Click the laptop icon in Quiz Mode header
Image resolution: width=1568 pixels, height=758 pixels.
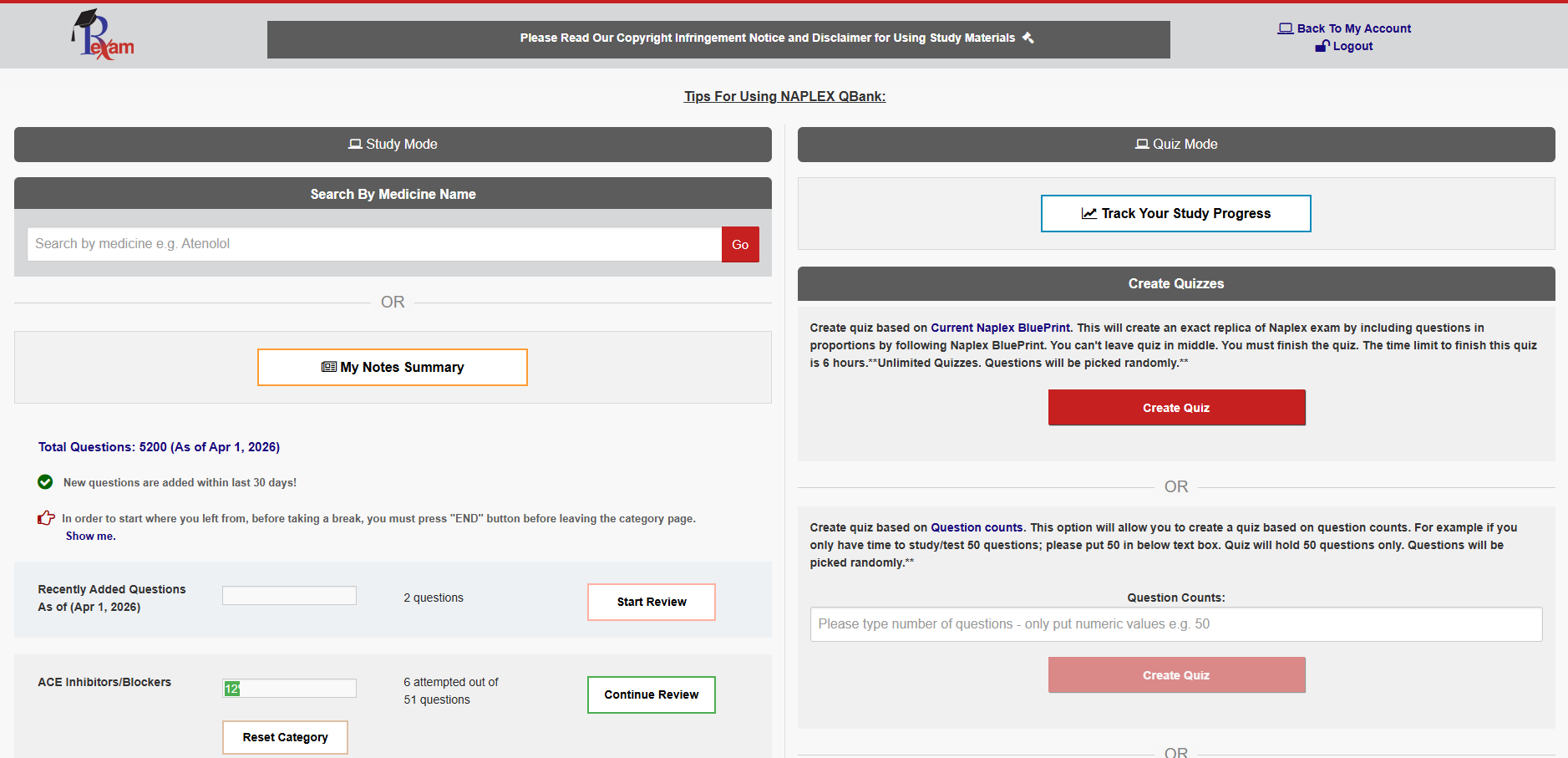coord(1142,144)
